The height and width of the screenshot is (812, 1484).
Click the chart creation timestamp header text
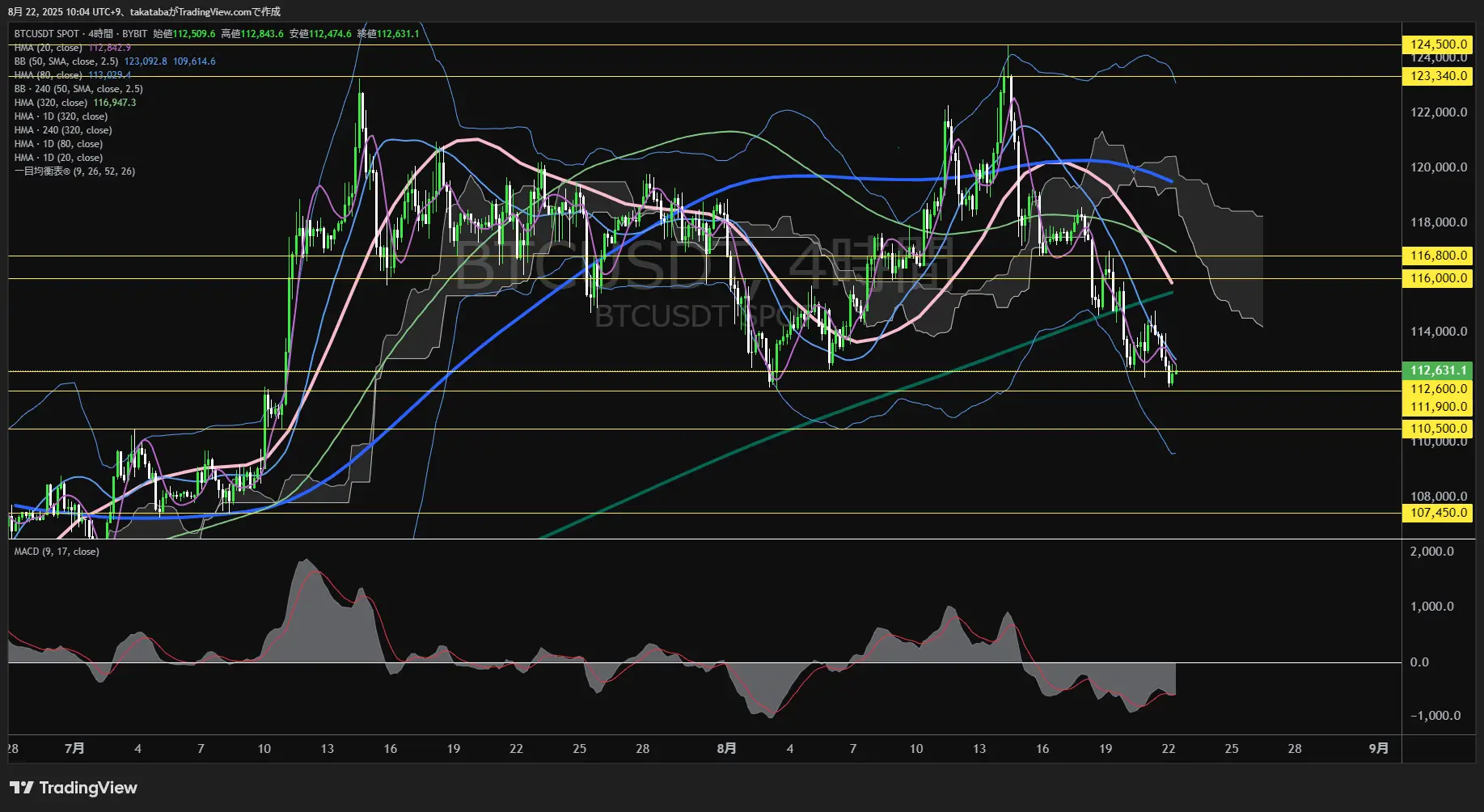click(x=144, y=11)
